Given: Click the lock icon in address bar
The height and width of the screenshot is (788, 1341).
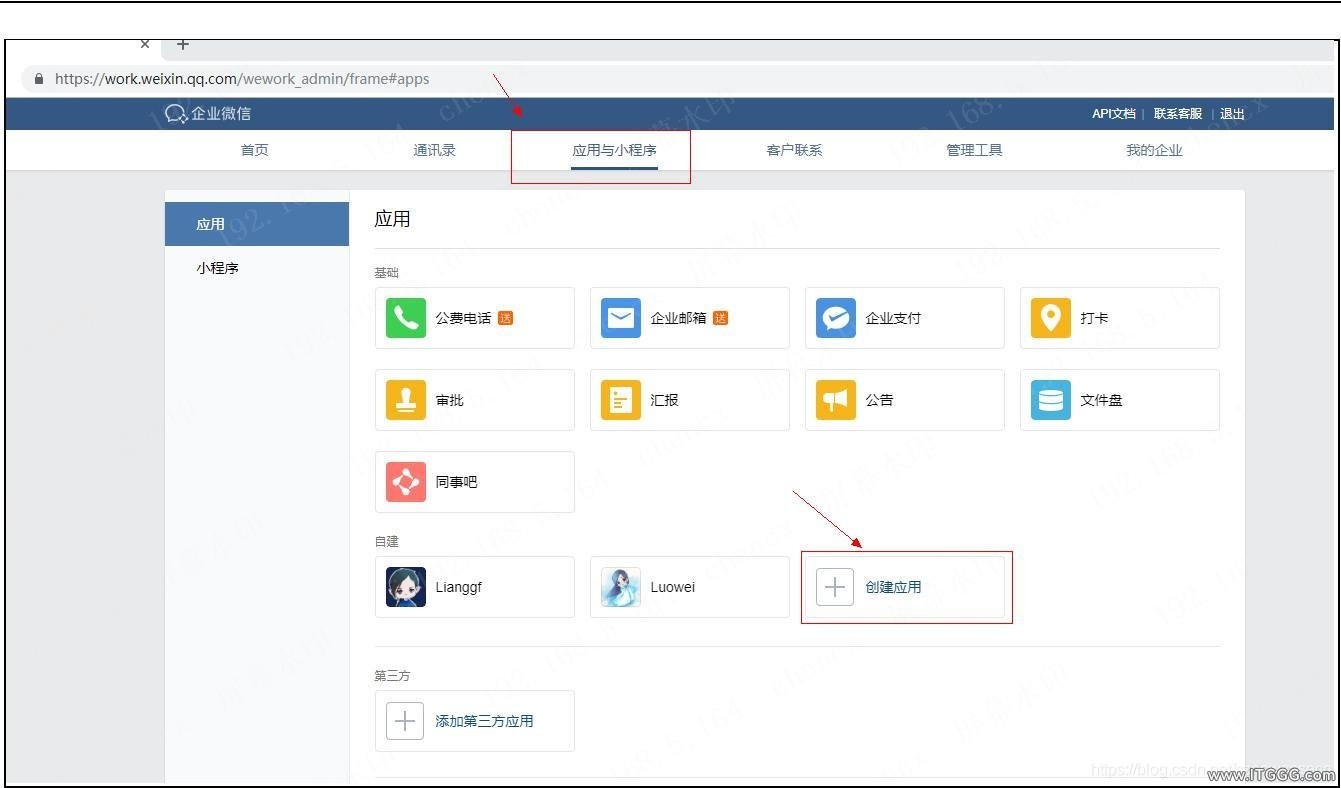Looking at the screenshot, I should point(39,79).
